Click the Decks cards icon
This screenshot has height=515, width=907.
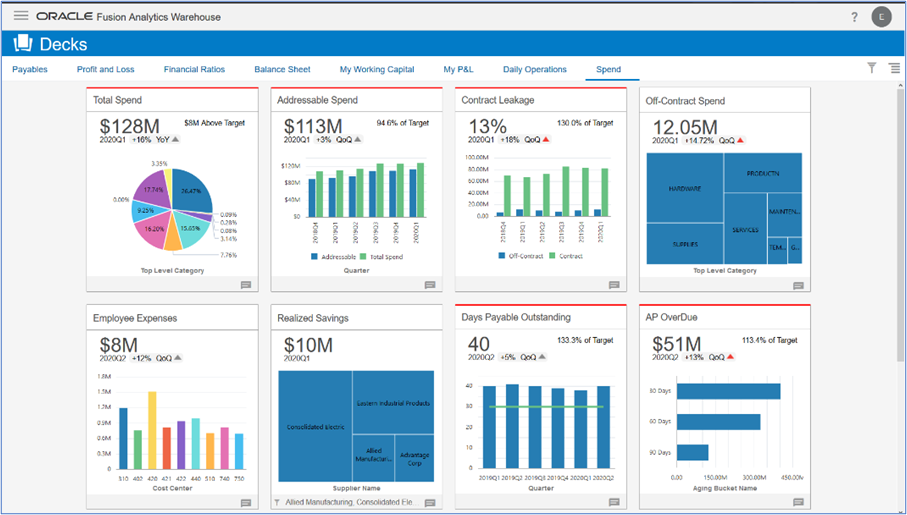click(23, 43)
